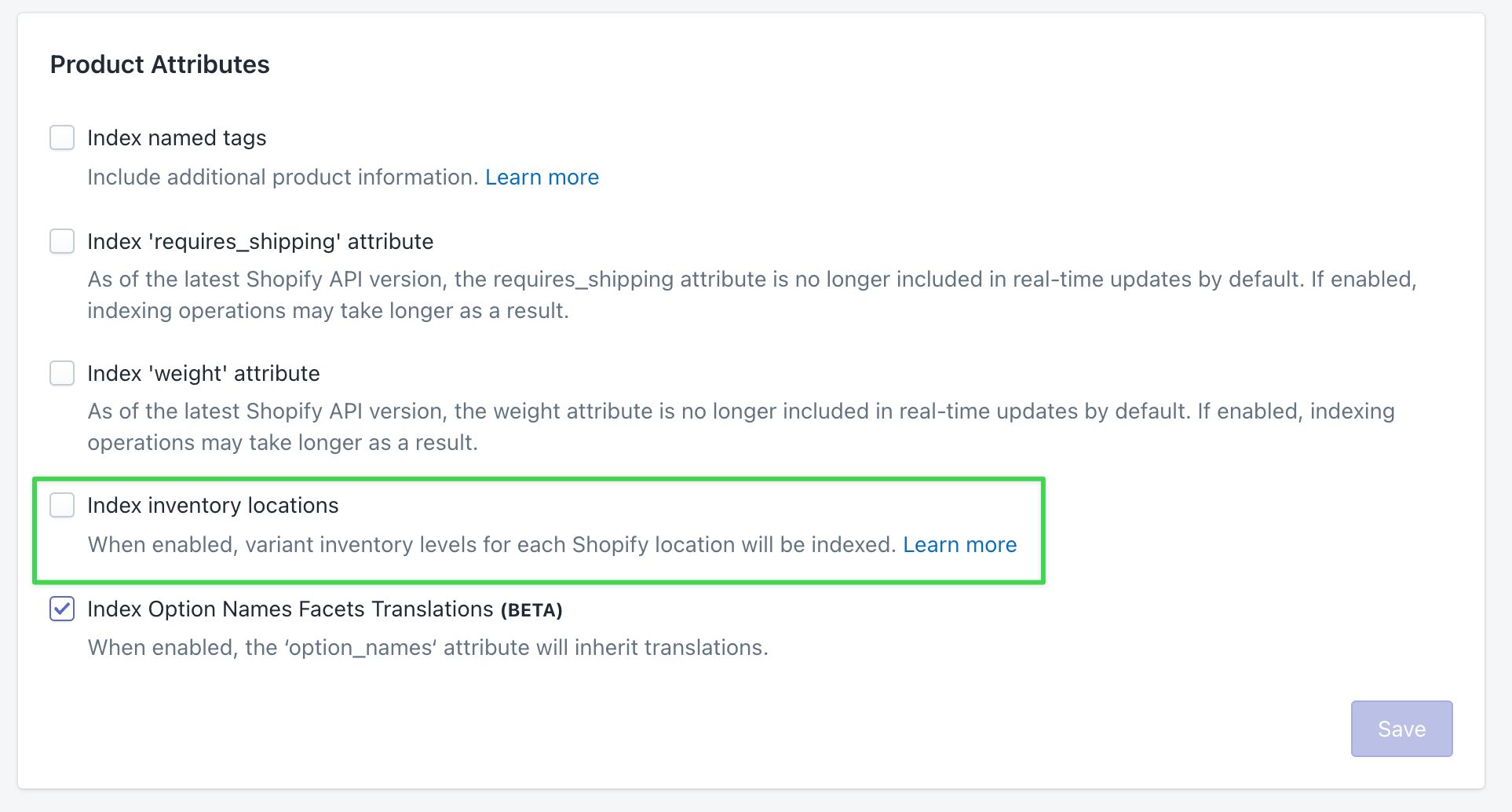Click the Index 'weight' attribute label
The width and height of the screenshot is (1512, 812).
coord(203,373)
